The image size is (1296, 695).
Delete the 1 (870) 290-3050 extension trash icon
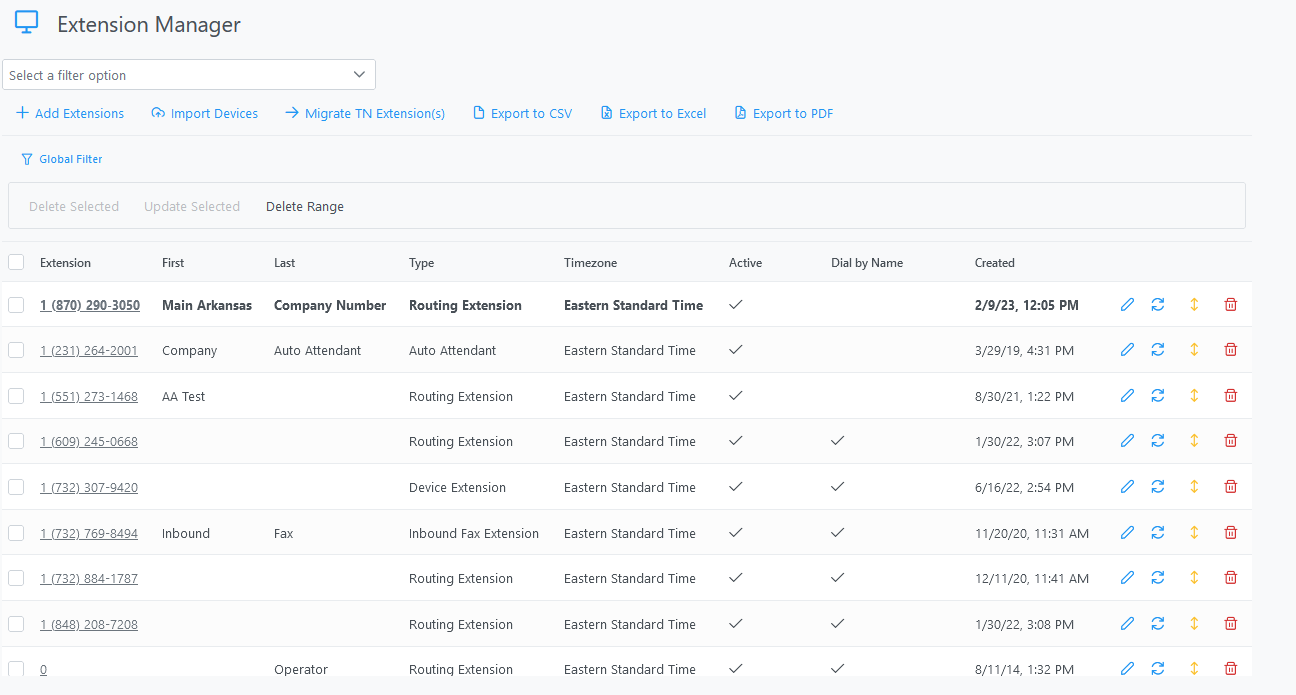[1231, 305]
